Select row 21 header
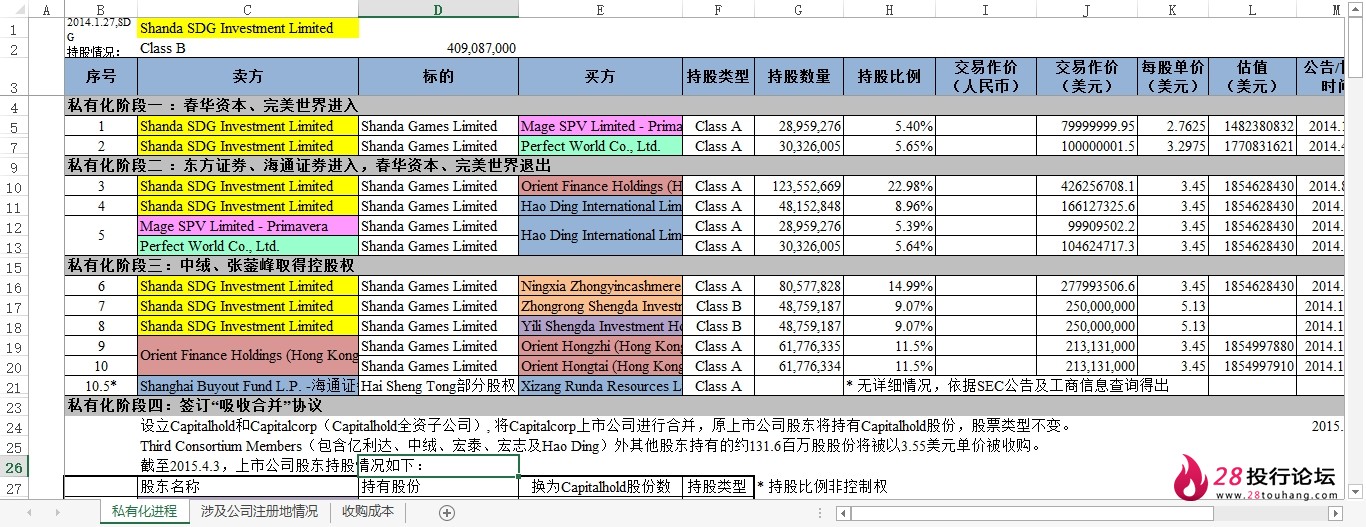1366x527 pixels. coord(13,386)
